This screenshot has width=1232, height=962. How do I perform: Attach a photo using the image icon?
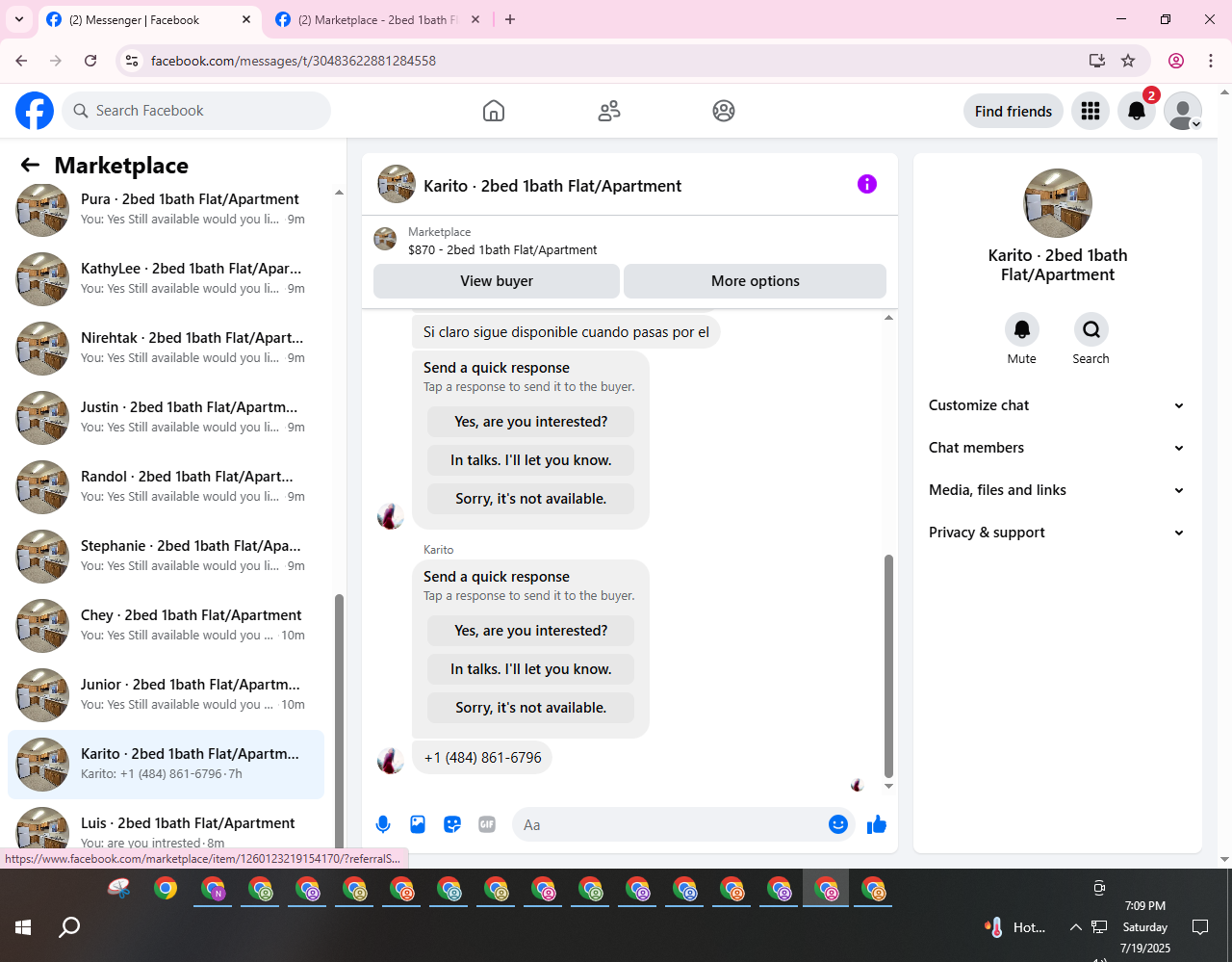point(418,824)
